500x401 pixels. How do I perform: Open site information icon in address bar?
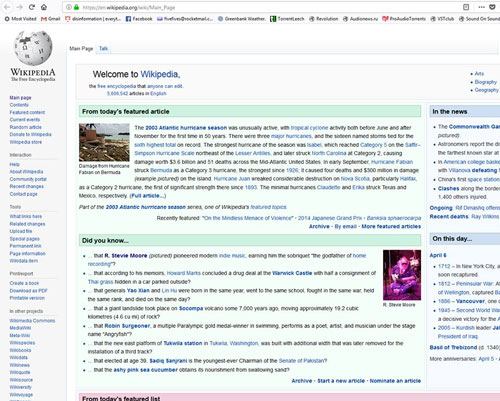68,7
